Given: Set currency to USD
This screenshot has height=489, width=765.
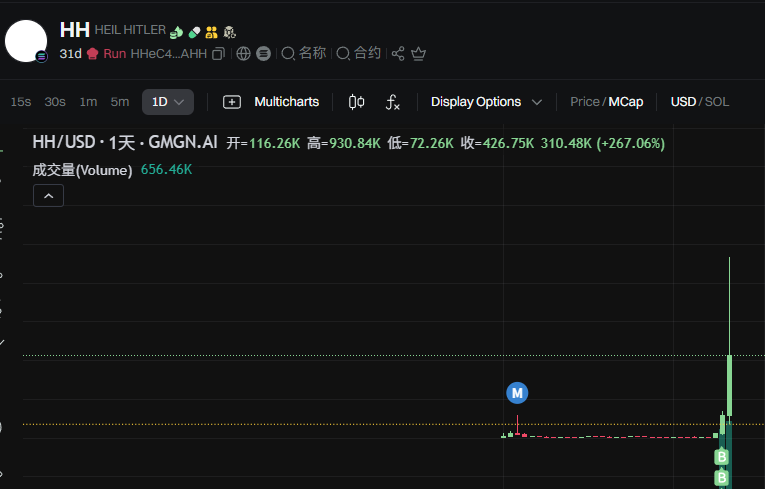Looking at the screenshot, I should tap(684, 102).
